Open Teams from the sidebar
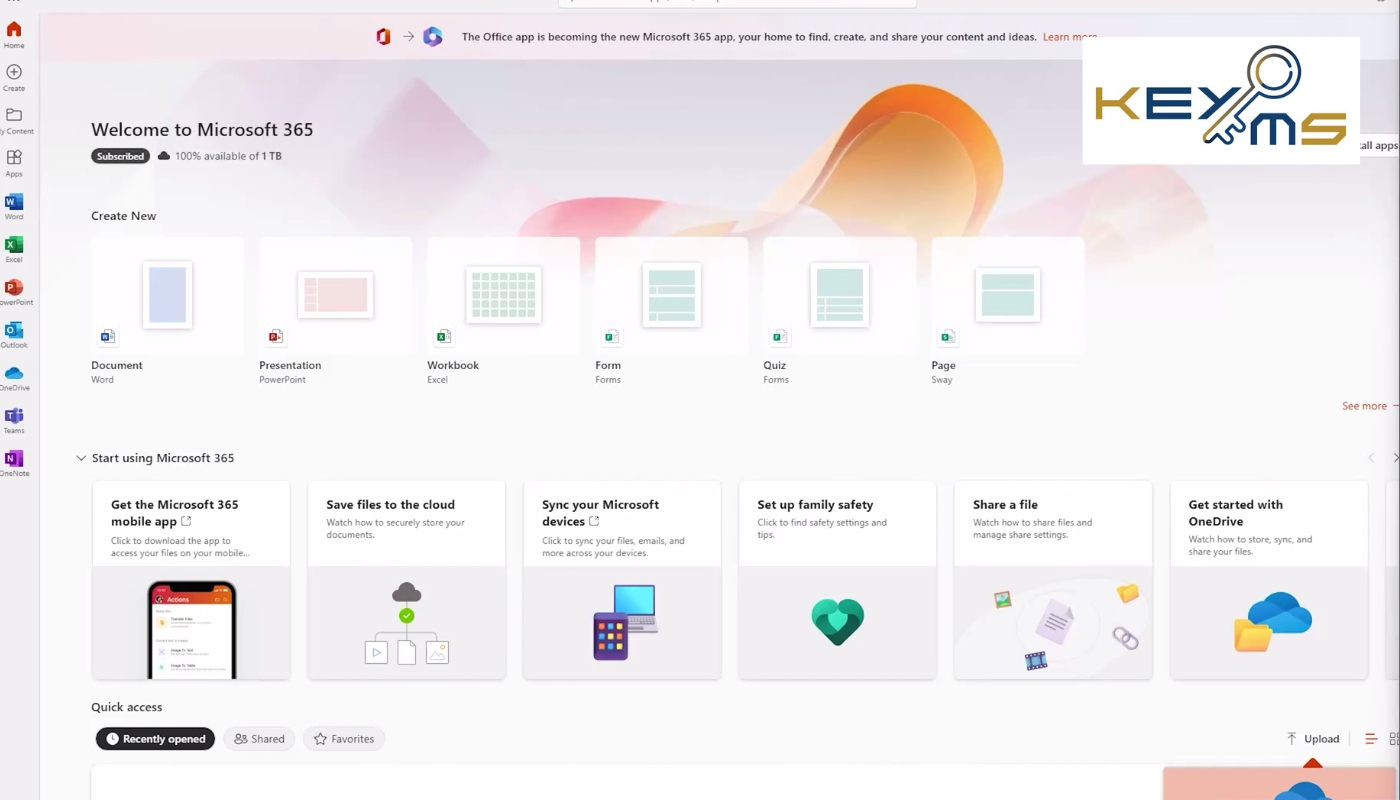The width and height of the screenshot is (1400, 800). coord(14,420)
